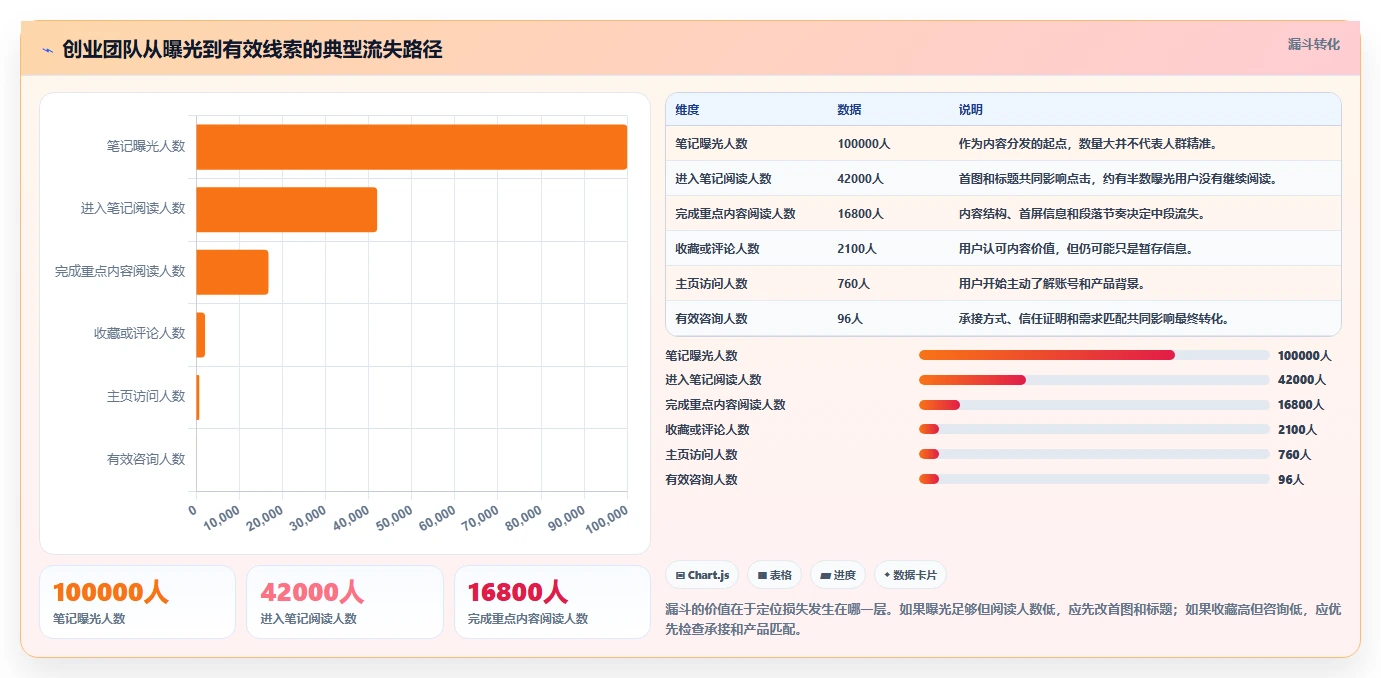Click the 96人 value beside the progress bar

click(1291, 480)
